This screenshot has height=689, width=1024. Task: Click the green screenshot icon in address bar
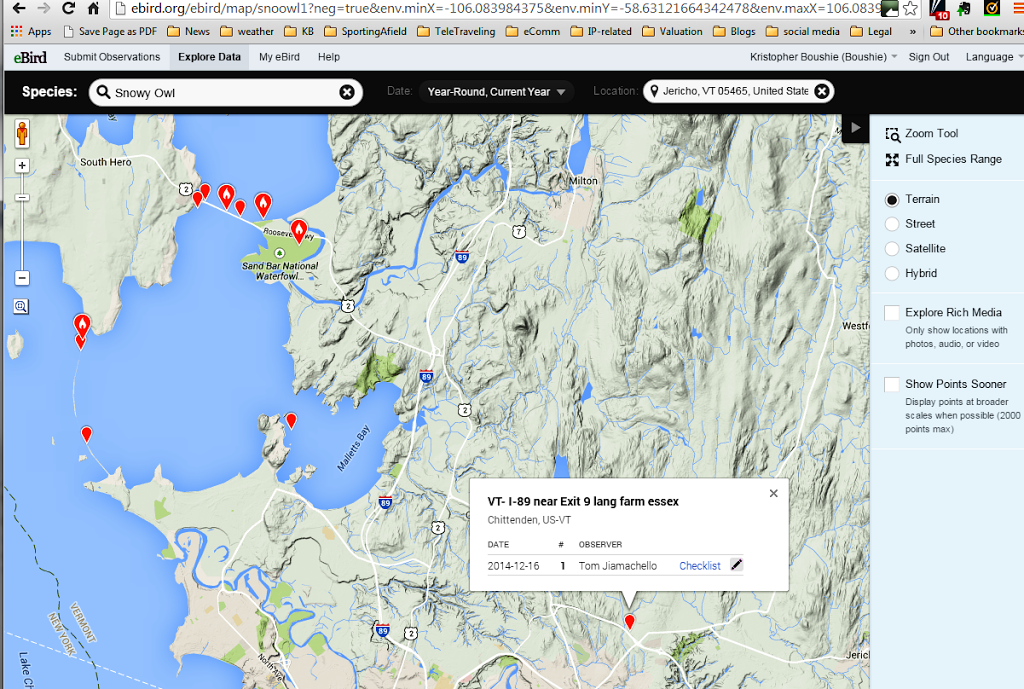tap(889, 8)
